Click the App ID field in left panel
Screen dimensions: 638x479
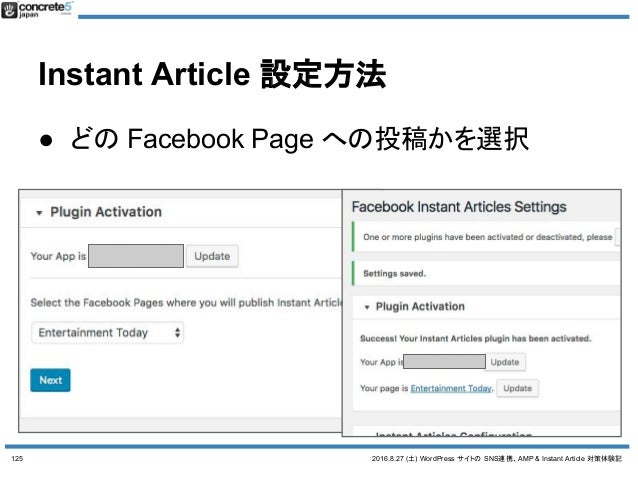click(136, 256)
